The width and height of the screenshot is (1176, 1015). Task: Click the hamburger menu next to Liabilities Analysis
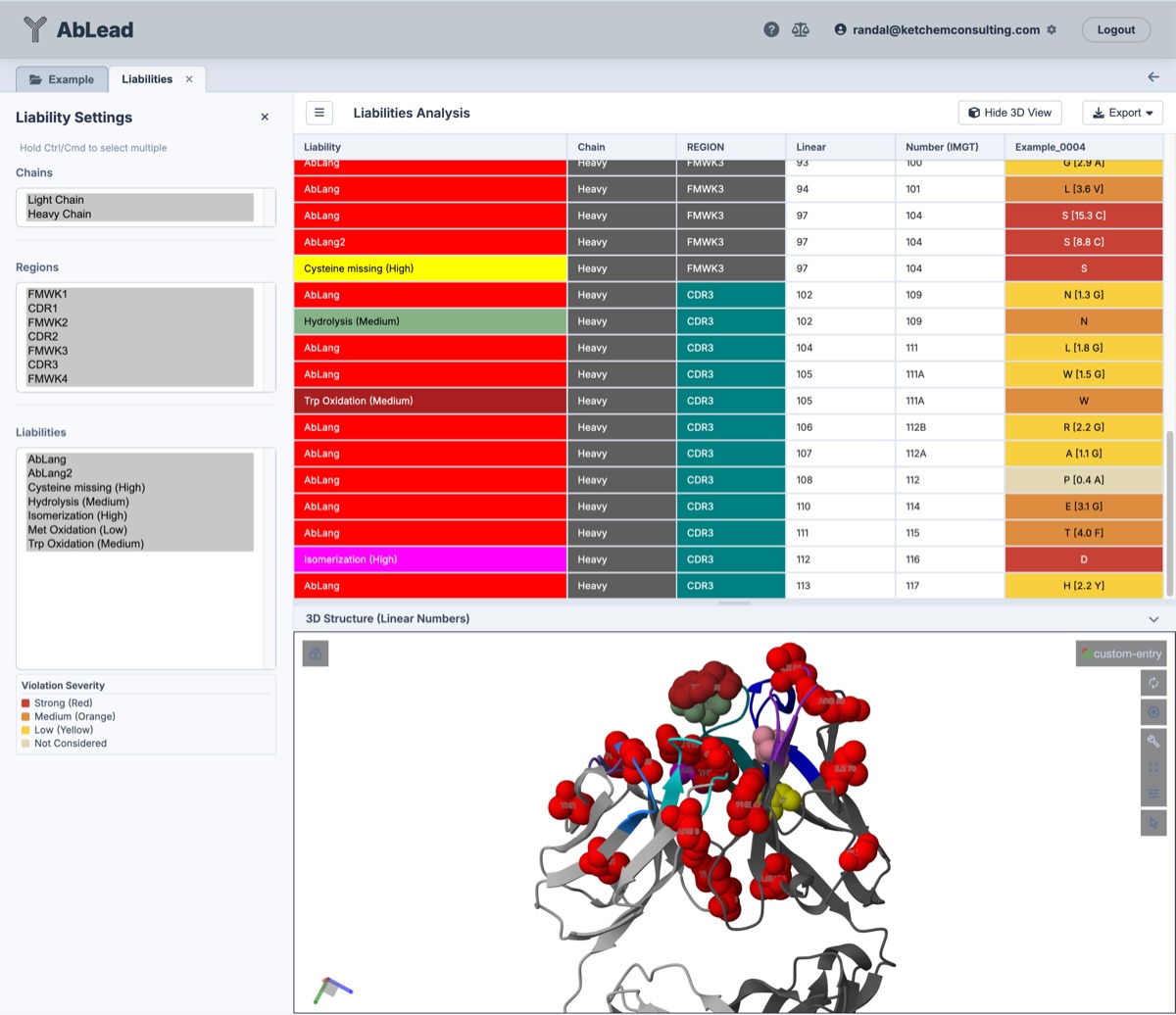(x=319, y=113)
